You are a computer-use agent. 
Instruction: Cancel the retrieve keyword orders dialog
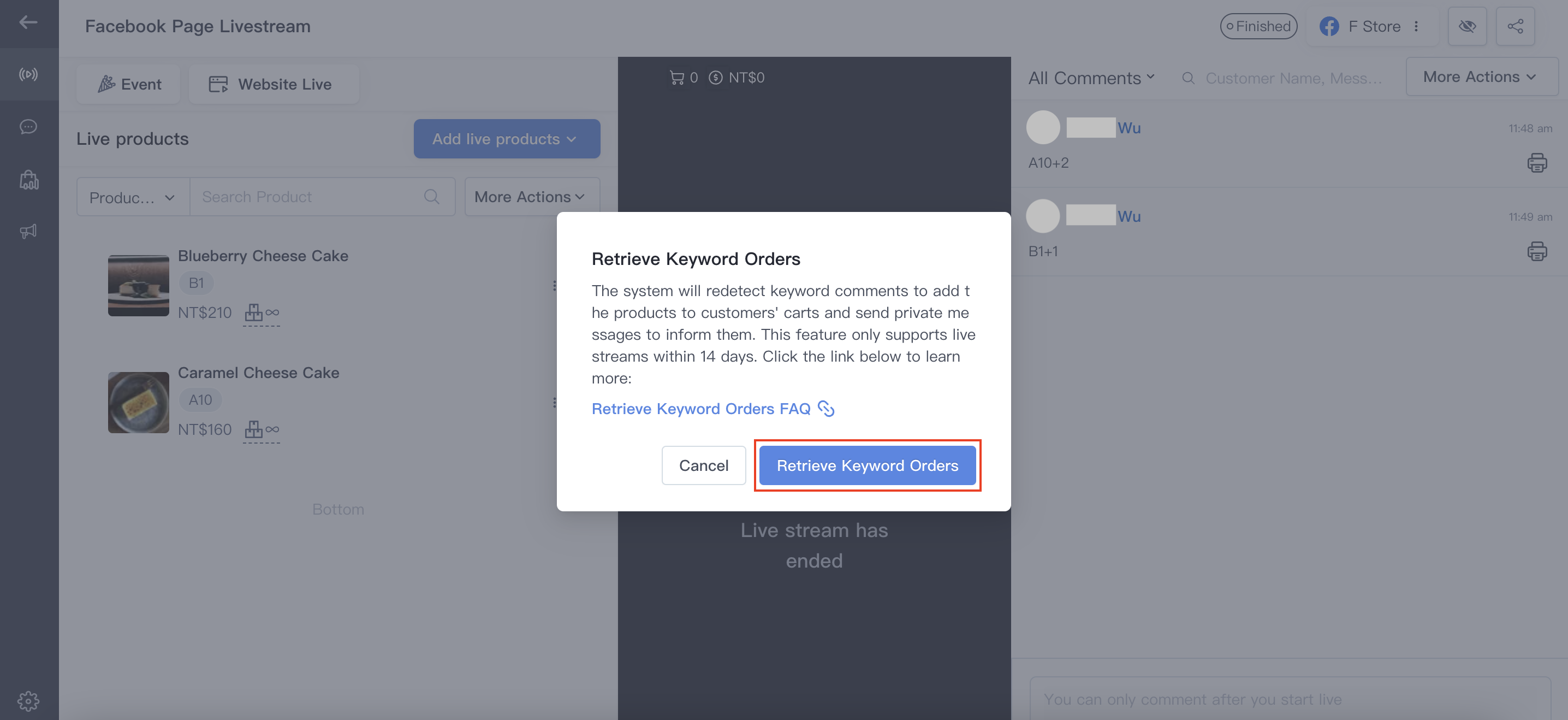[x=704, y=465]
